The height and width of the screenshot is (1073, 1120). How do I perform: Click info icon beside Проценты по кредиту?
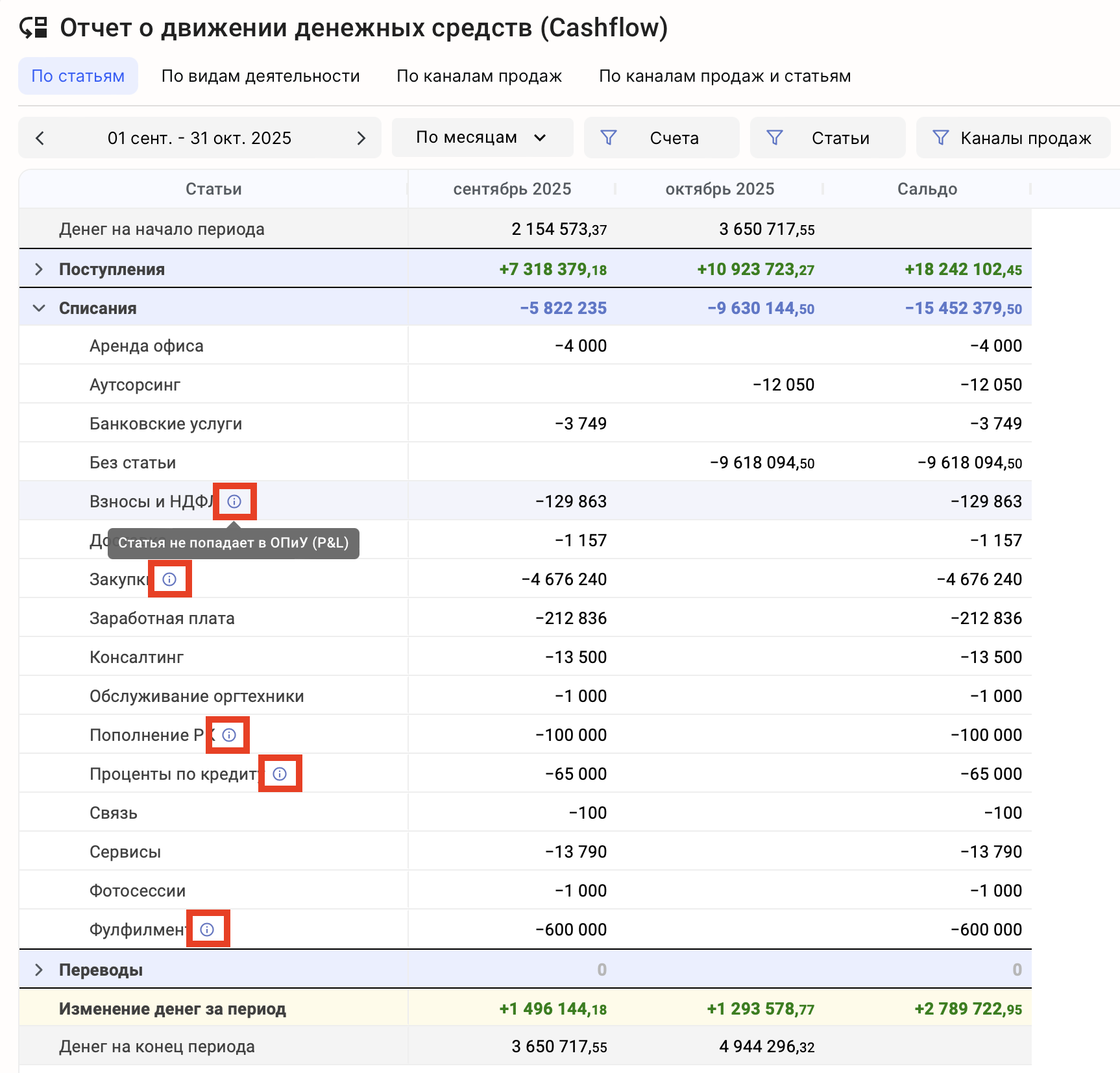pos(280,774)
